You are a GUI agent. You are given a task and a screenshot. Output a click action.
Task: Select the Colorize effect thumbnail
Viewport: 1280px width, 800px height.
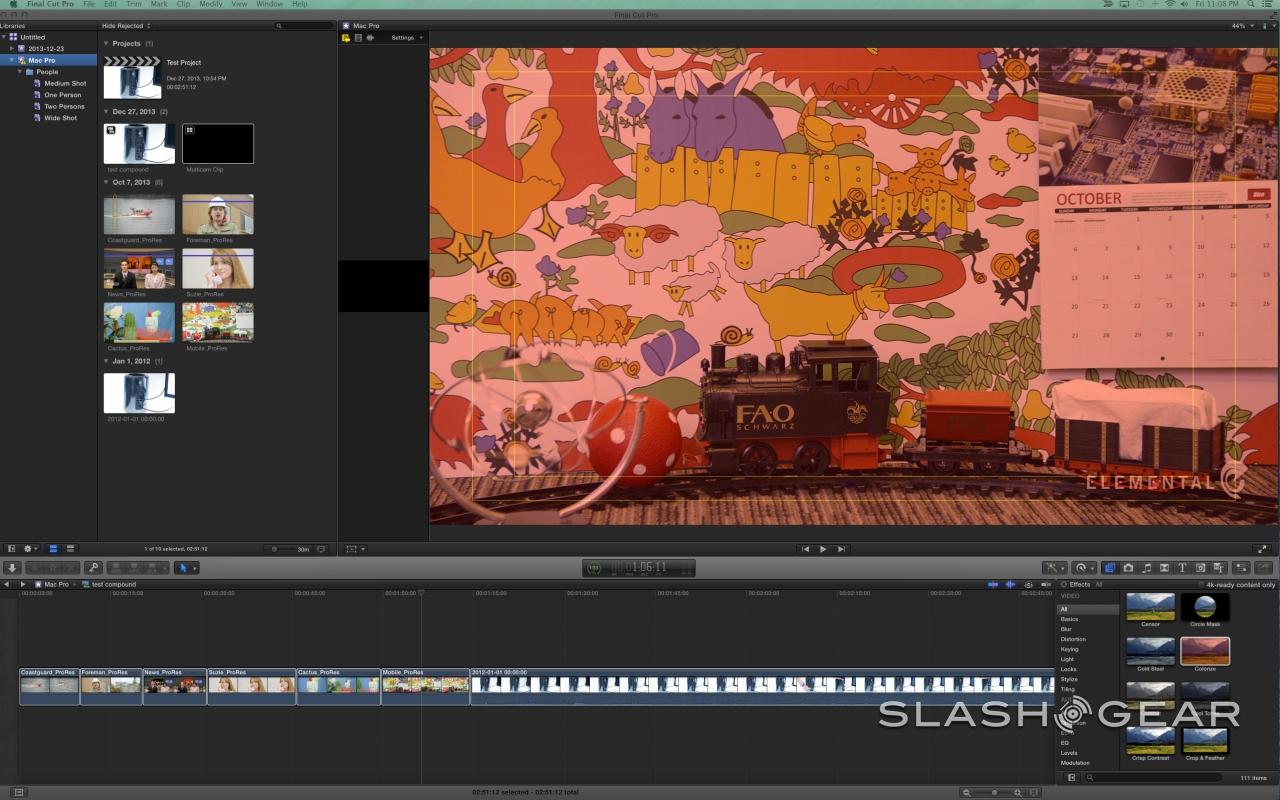[1205, 652]
